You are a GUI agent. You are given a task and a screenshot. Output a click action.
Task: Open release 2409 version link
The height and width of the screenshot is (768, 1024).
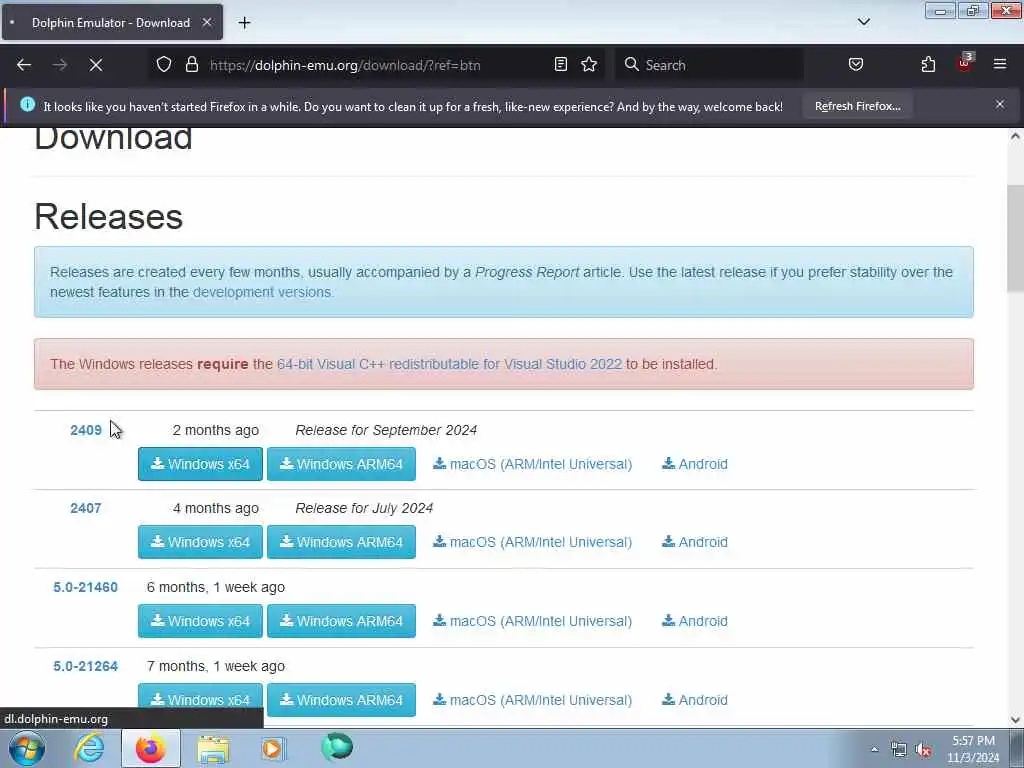pyautogui.click(x=86, y=430)
